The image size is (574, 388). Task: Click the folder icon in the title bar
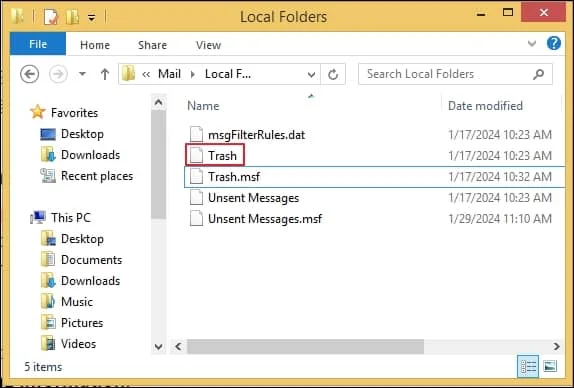18,16
